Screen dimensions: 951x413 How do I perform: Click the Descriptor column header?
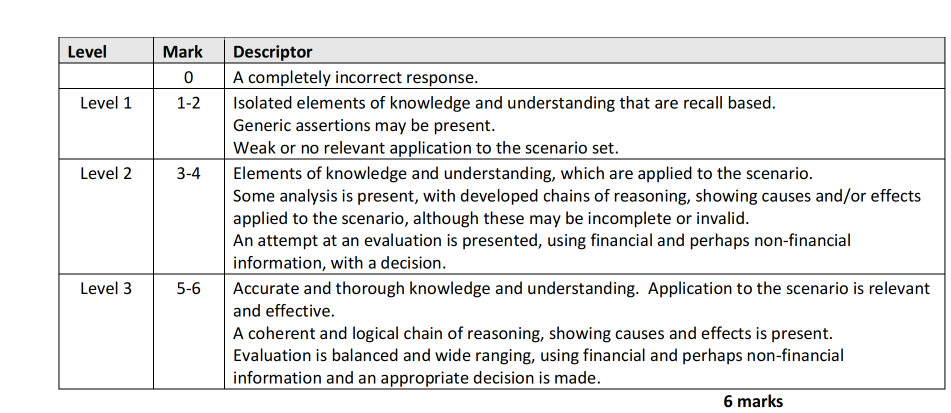click(273, 52)
